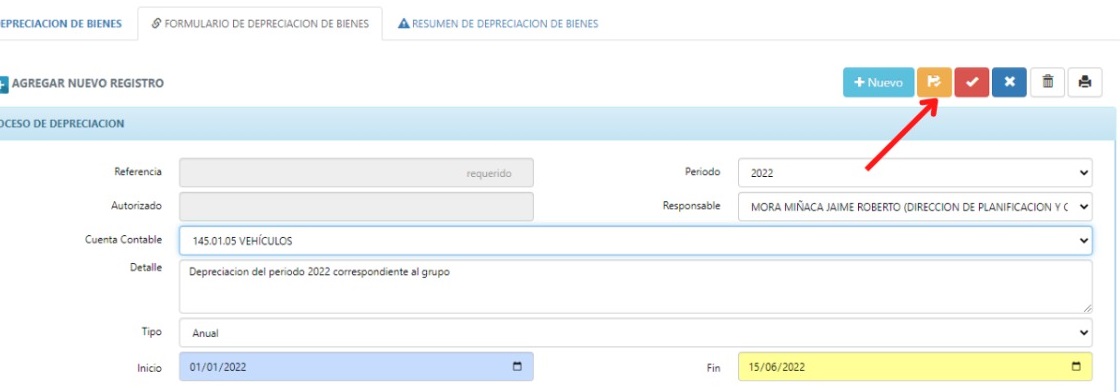Expand the Responsable dropdown
The width and height of the screenshot is (1120, 392).
(x=915, y=206)
